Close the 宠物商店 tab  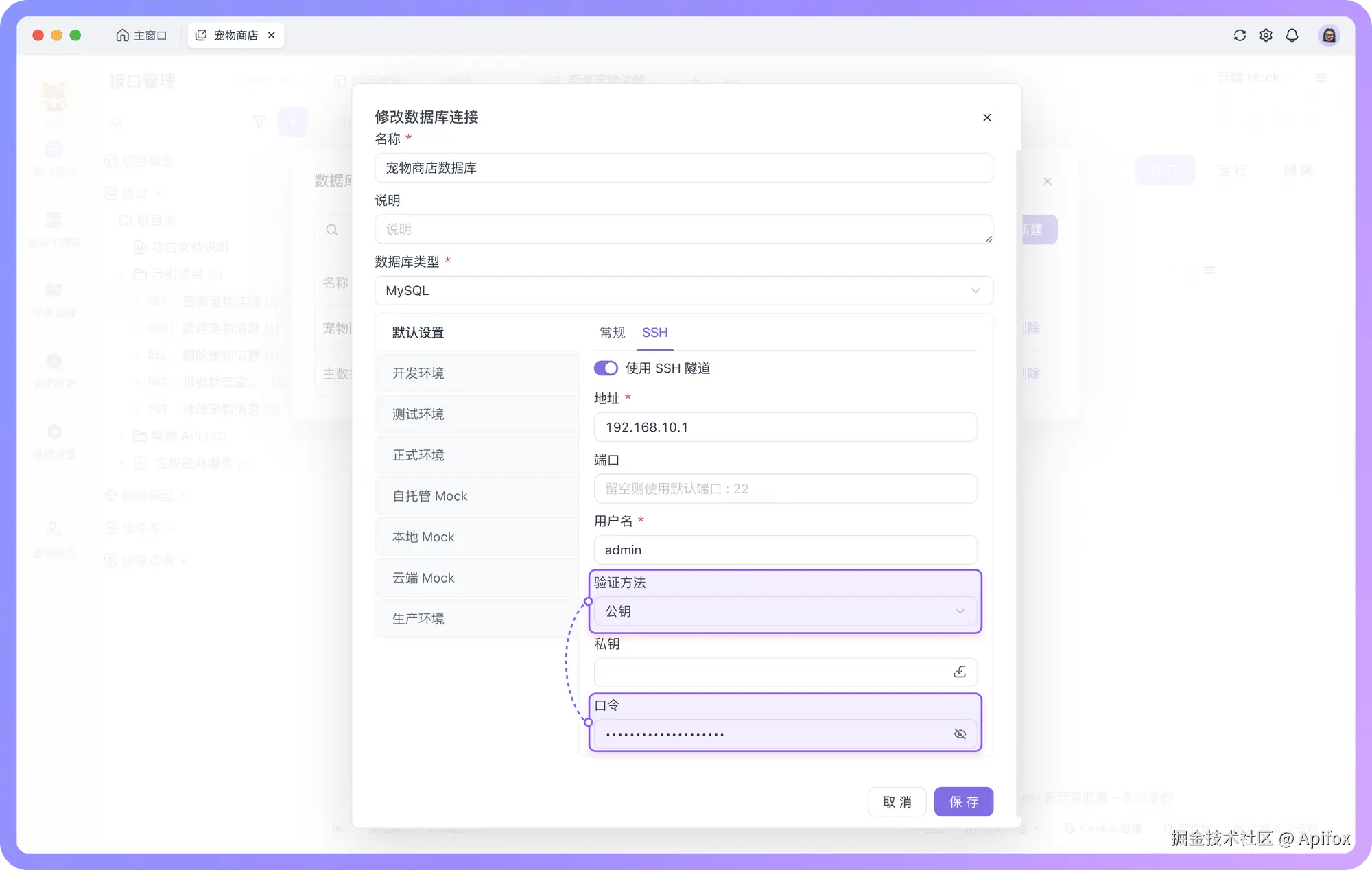click(x=272, y=35)
